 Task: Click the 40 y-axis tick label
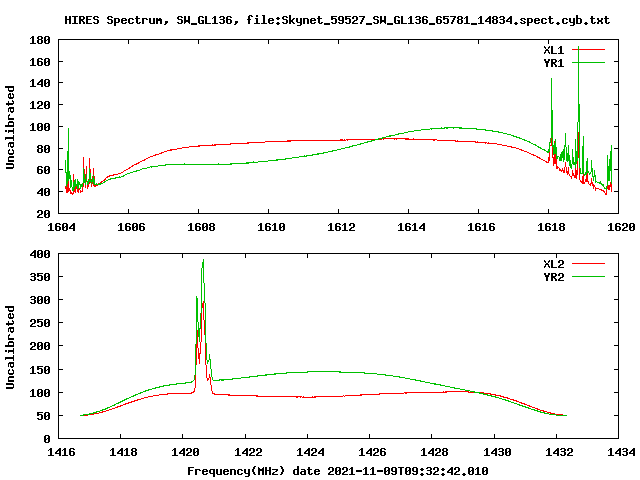[x=43, y=192]
